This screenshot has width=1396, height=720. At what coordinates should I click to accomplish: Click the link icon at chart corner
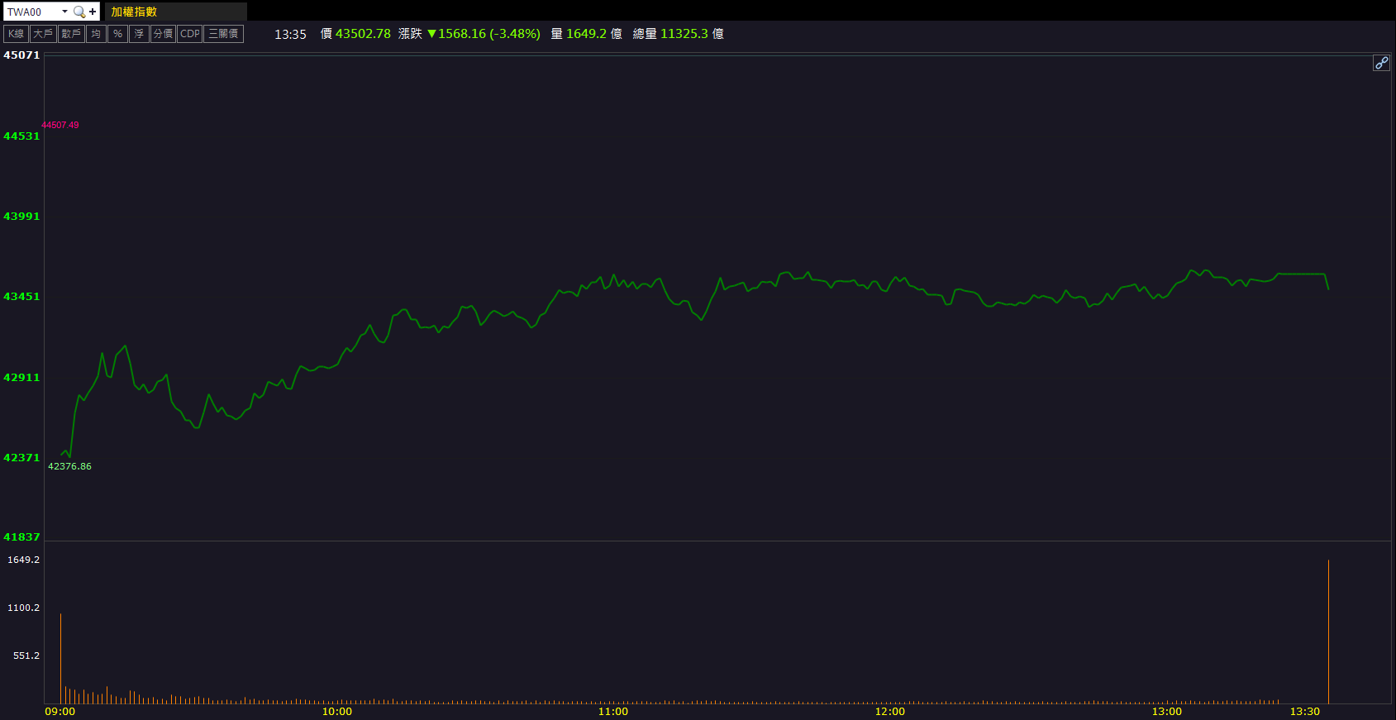point(1381,63)
